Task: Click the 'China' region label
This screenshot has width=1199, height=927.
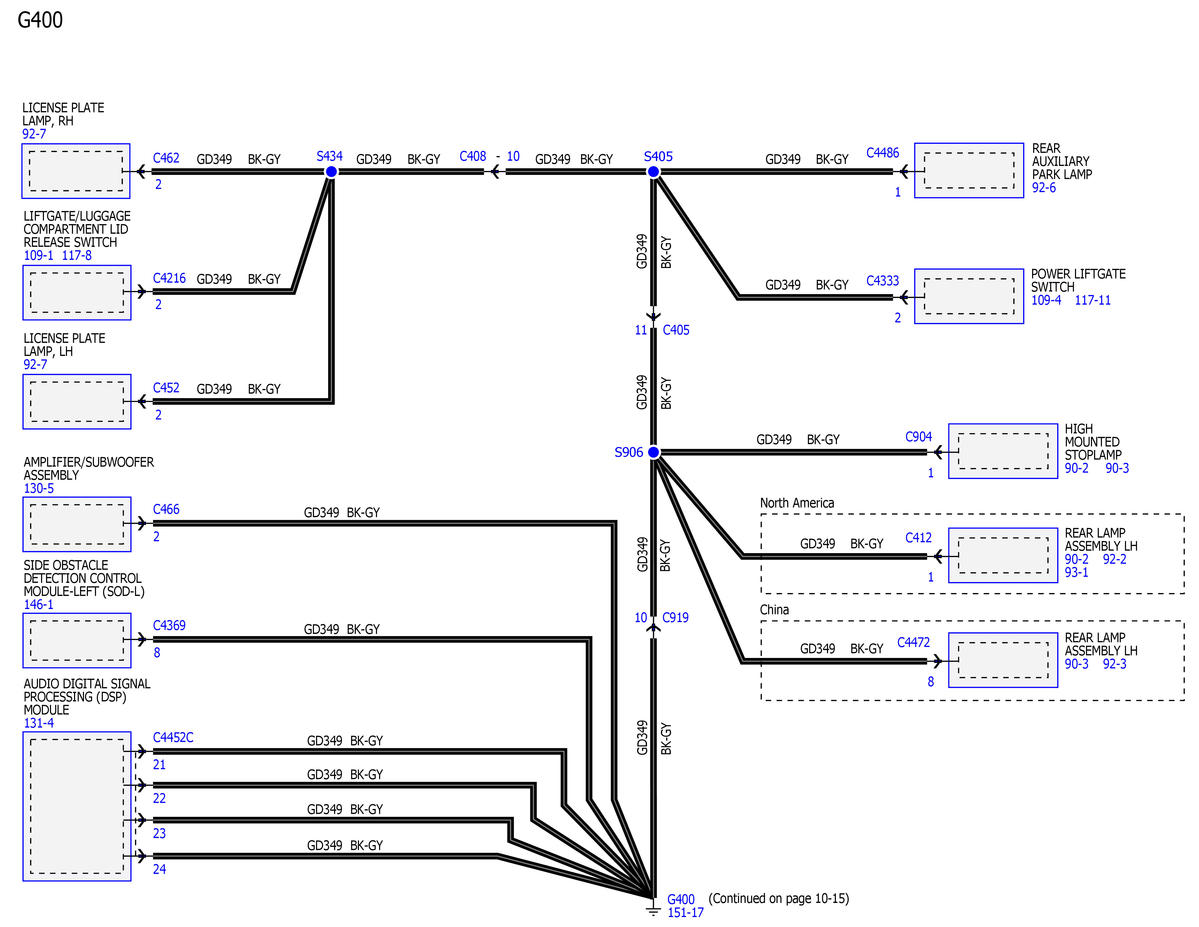Action: tap(774, 610)
